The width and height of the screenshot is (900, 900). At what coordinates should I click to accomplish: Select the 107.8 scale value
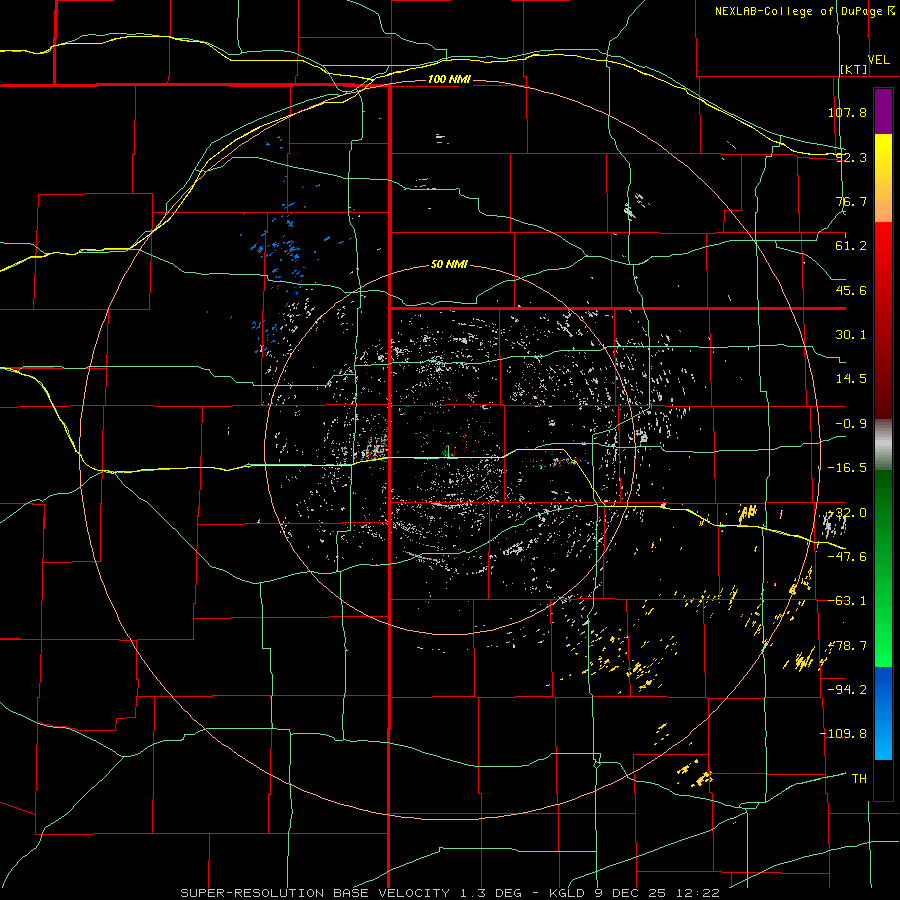point(847,112)
